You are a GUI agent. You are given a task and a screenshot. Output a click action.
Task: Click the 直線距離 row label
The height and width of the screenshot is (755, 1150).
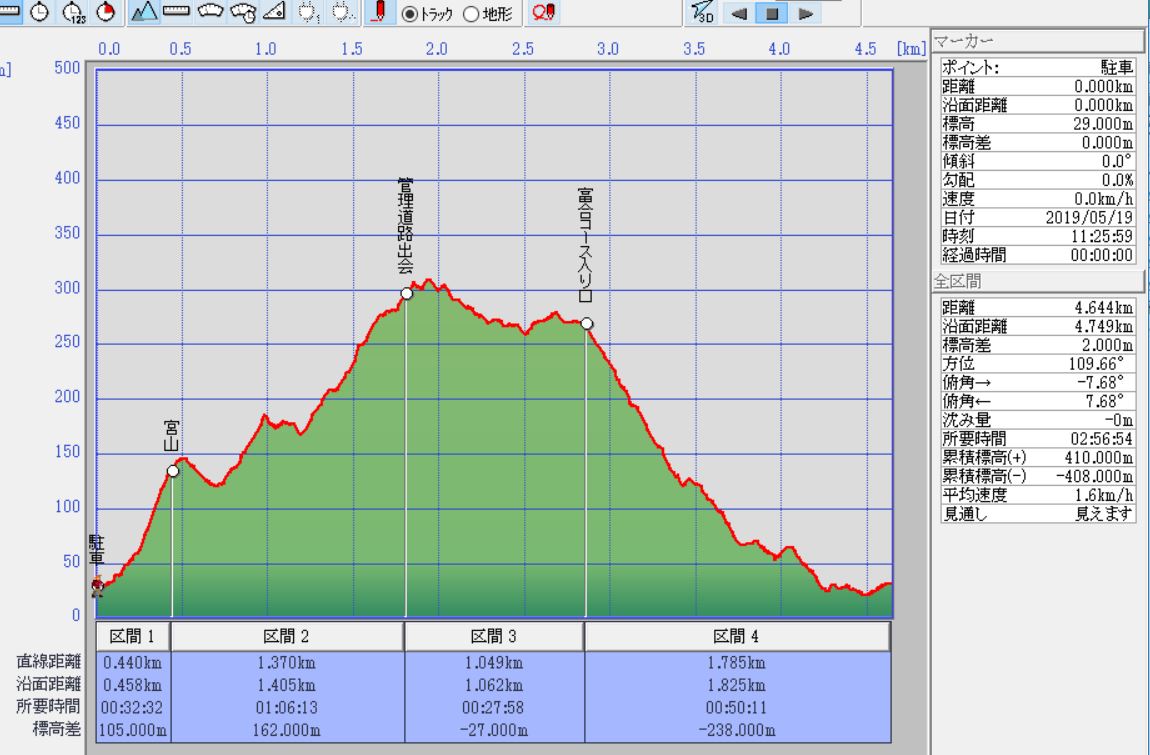[x=48, y=662]
